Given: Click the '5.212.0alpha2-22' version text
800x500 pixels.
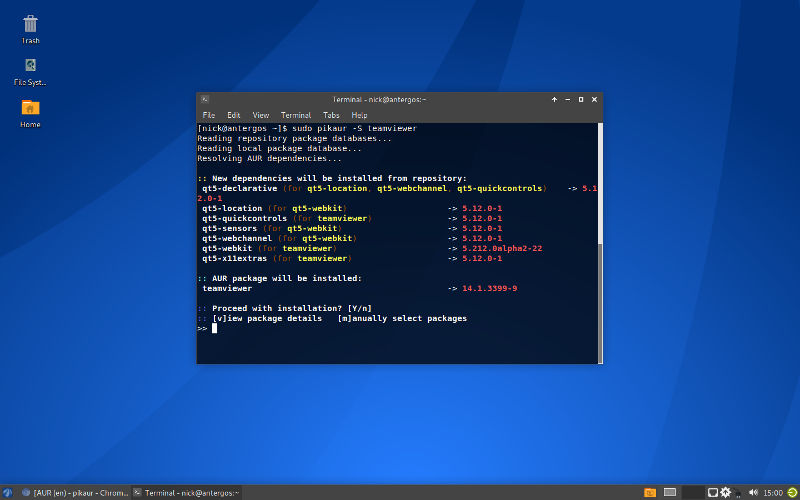Looking at the screenshot, I should point(502,248).
